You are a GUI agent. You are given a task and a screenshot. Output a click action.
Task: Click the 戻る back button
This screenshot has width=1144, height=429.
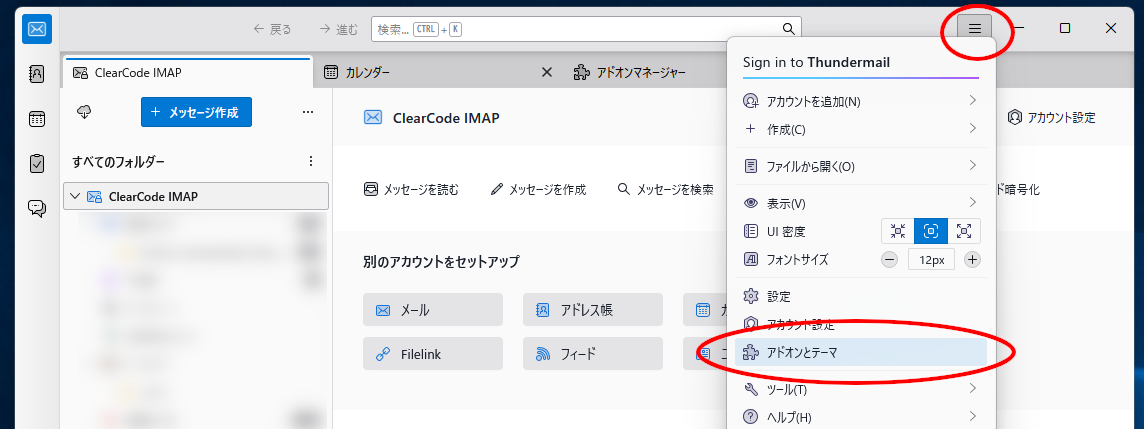coord(272,29)
